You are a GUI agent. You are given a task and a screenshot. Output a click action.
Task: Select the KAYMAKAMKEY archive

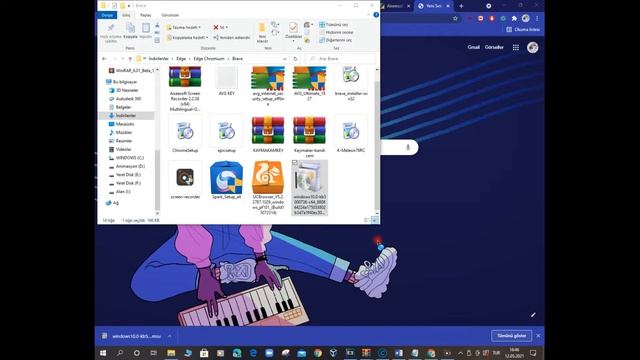[268, 135]
